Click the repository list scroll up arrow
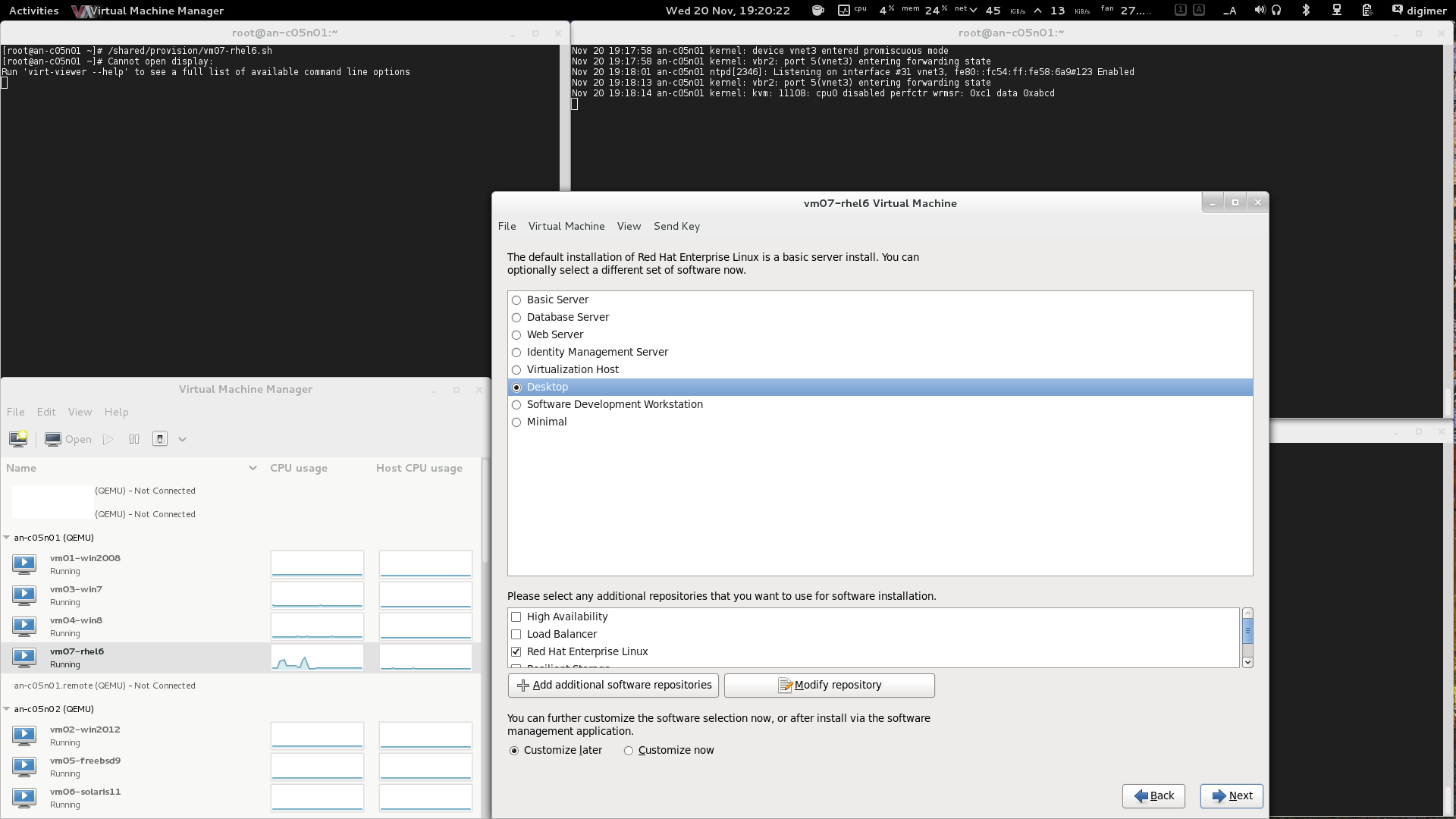Viewport: 1456px width, 819px height. click(x=1247, y=613)
